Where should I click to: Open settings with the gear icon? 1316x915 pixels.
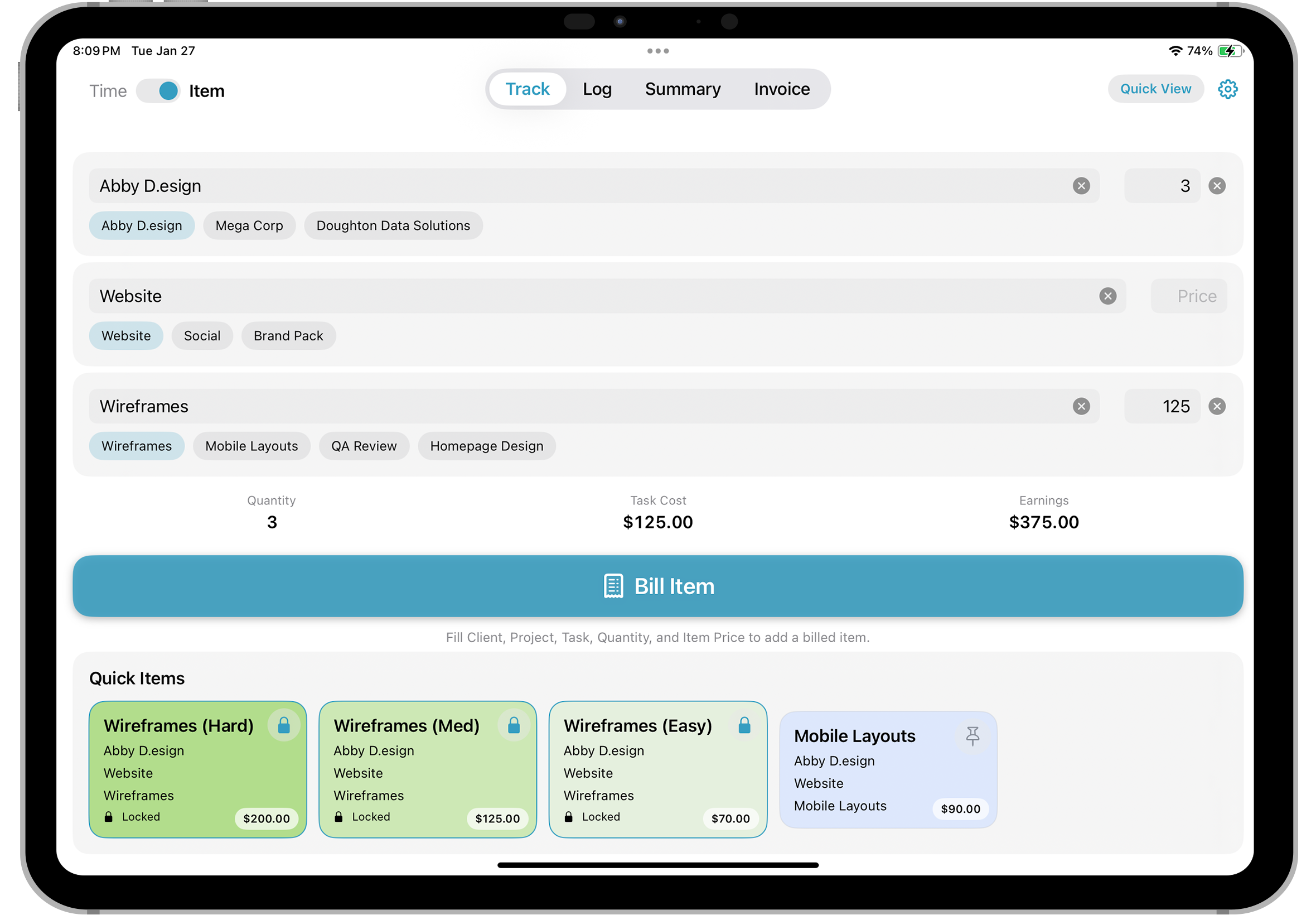click(x=1227, y=89)
